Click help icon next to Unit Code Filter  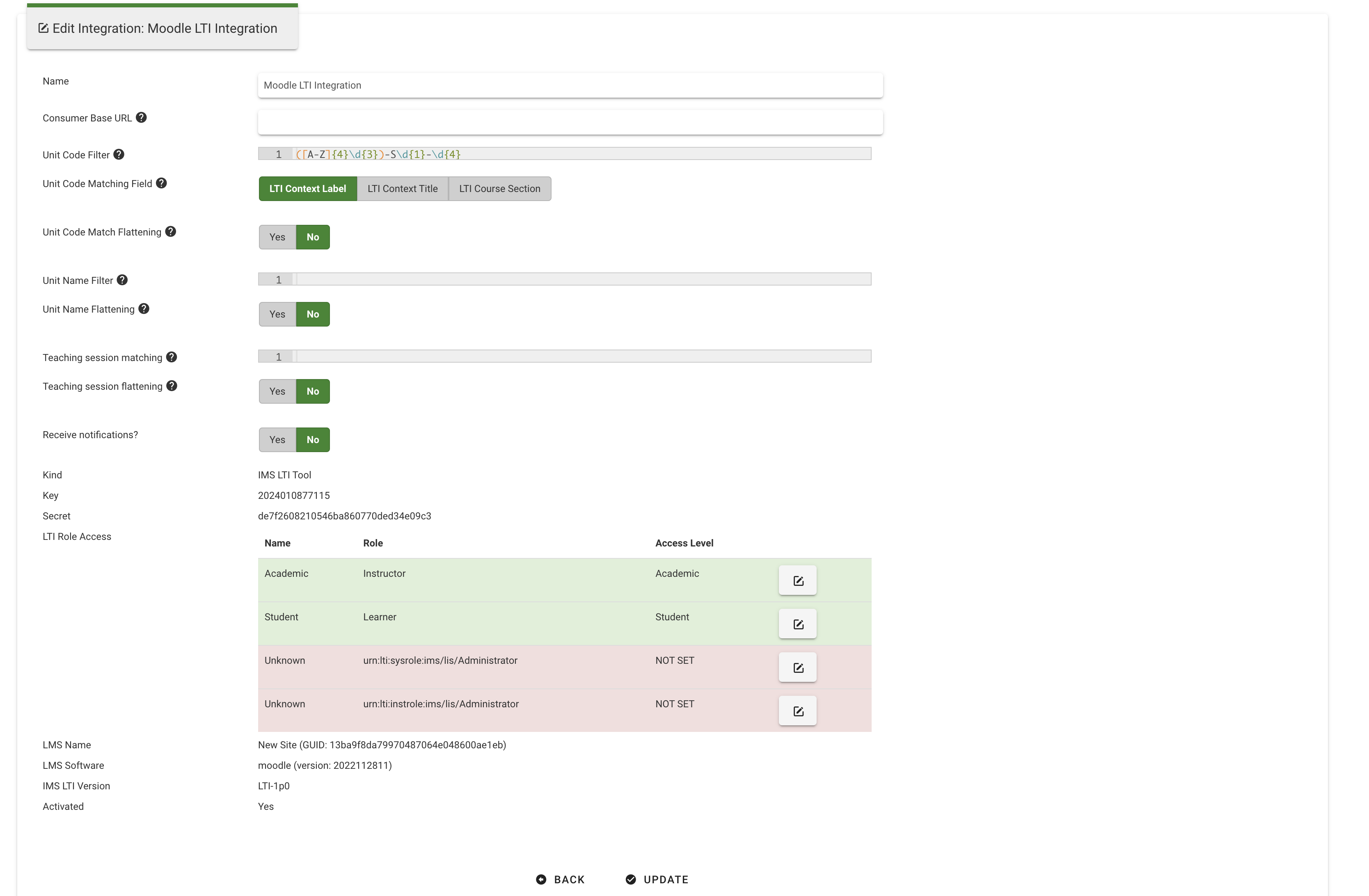coord(119,154)
